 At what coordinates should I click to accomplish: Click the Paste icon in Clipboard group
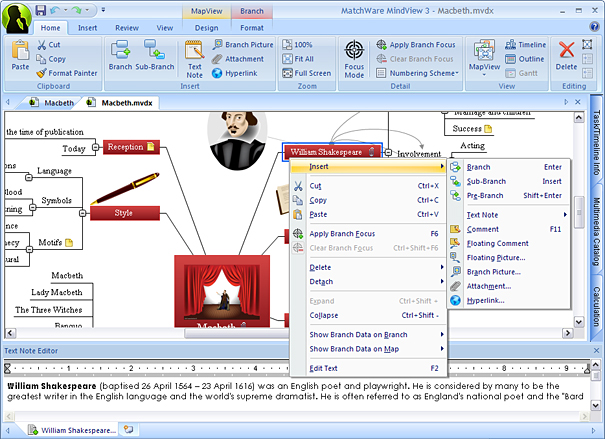(20, 51)
